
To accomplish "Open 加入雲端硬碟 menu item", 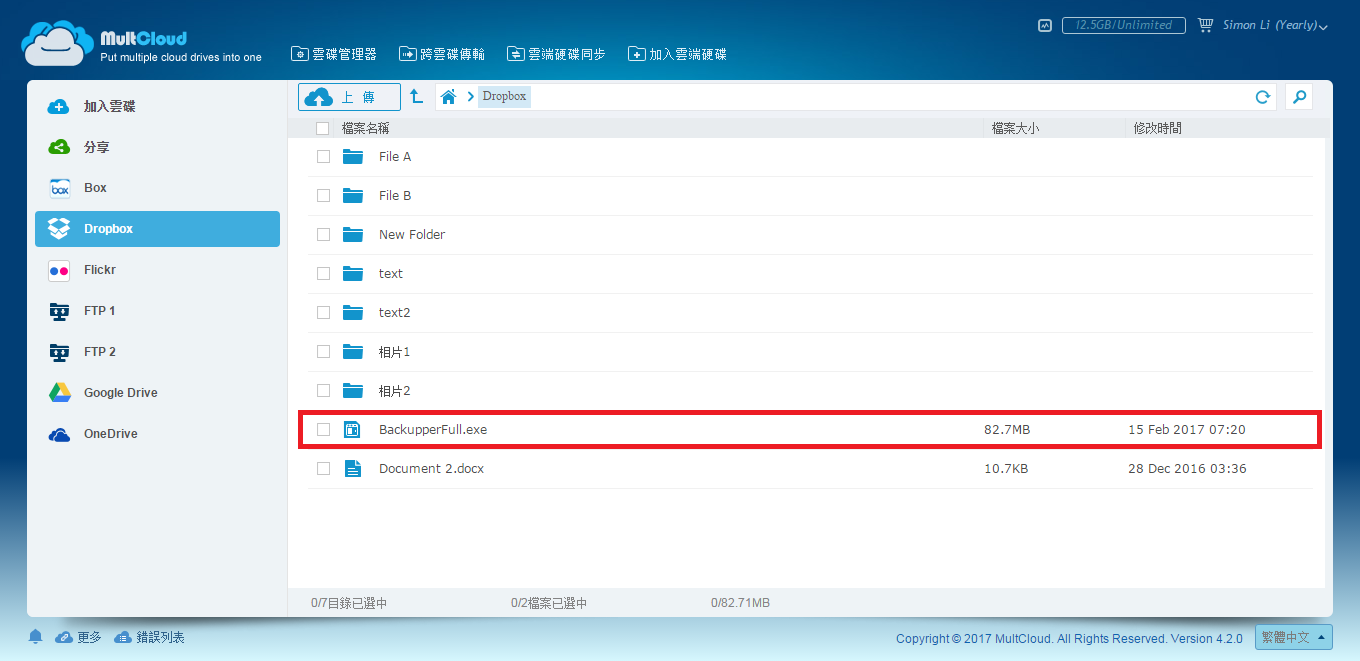I will pos(677,54).
